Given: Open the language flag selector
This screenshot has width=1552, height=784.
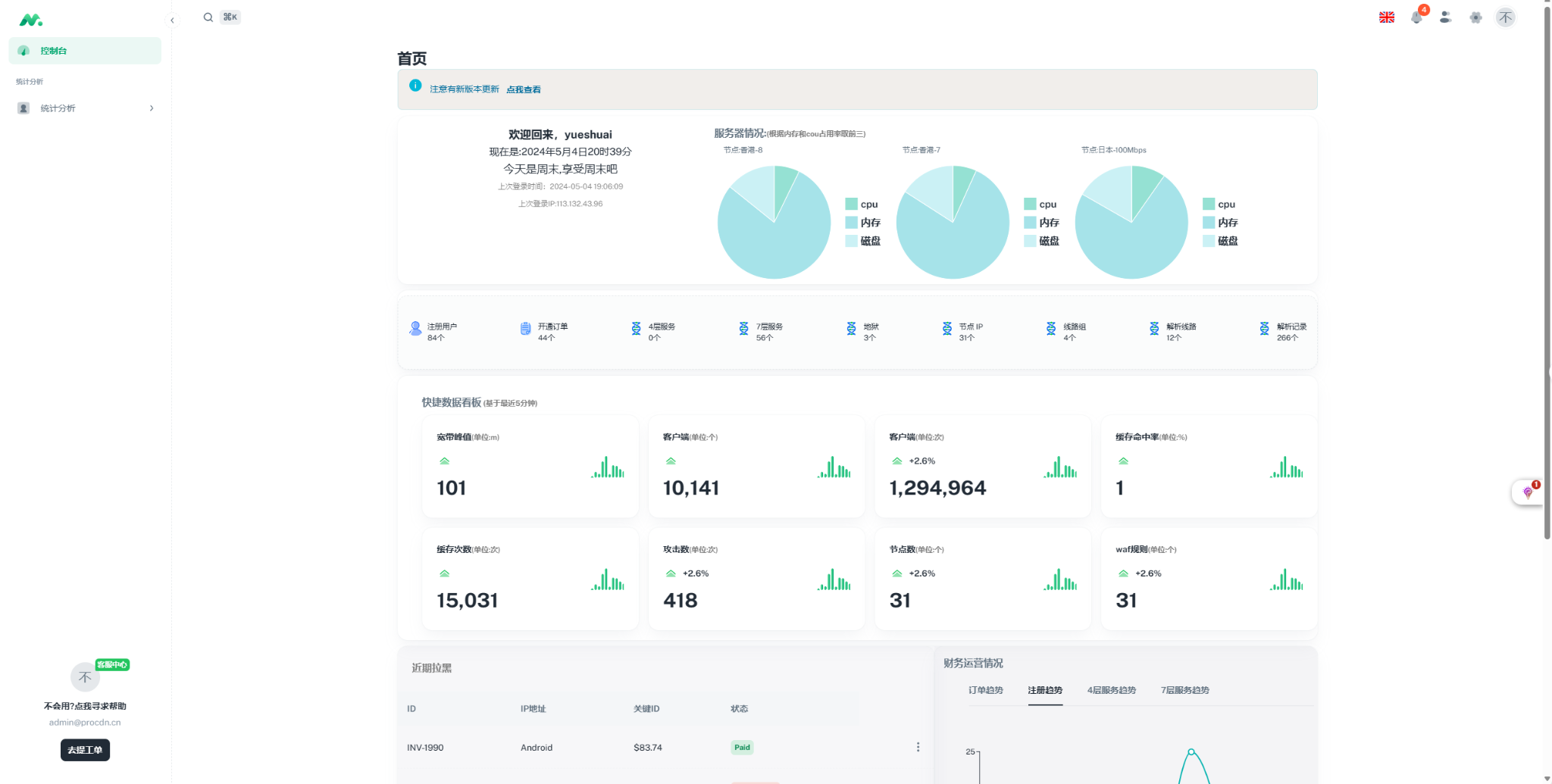Looking at the screenshot, I should 1387,17.
